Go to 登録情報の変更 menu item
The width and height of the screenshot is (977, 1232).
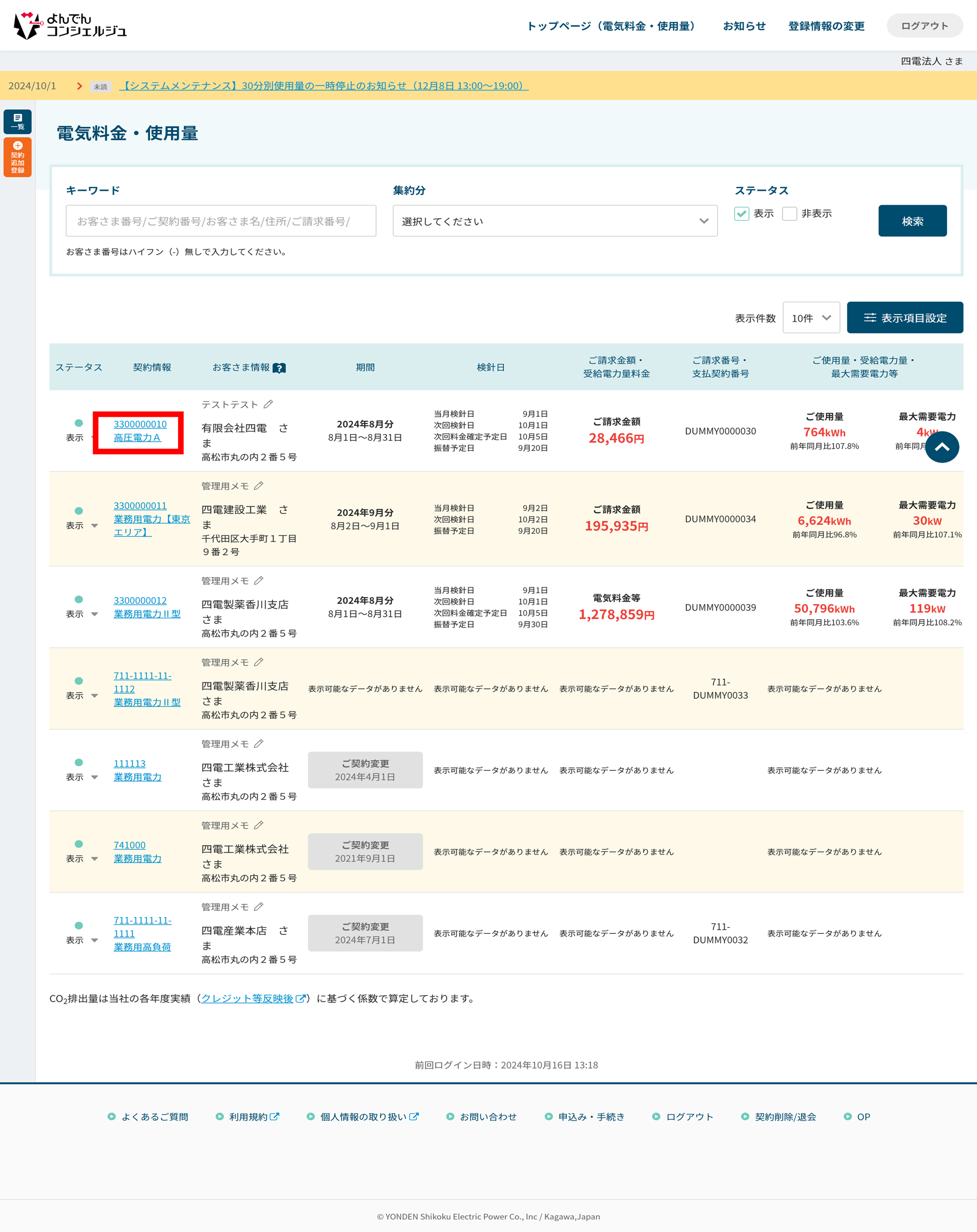coord(825,26)
